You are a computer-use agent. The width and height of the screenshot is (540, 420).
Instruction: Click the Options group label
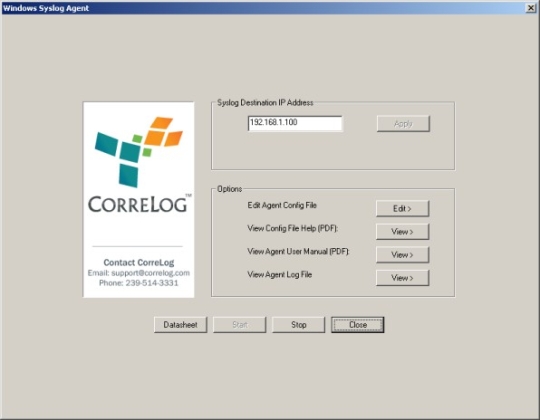230,189
